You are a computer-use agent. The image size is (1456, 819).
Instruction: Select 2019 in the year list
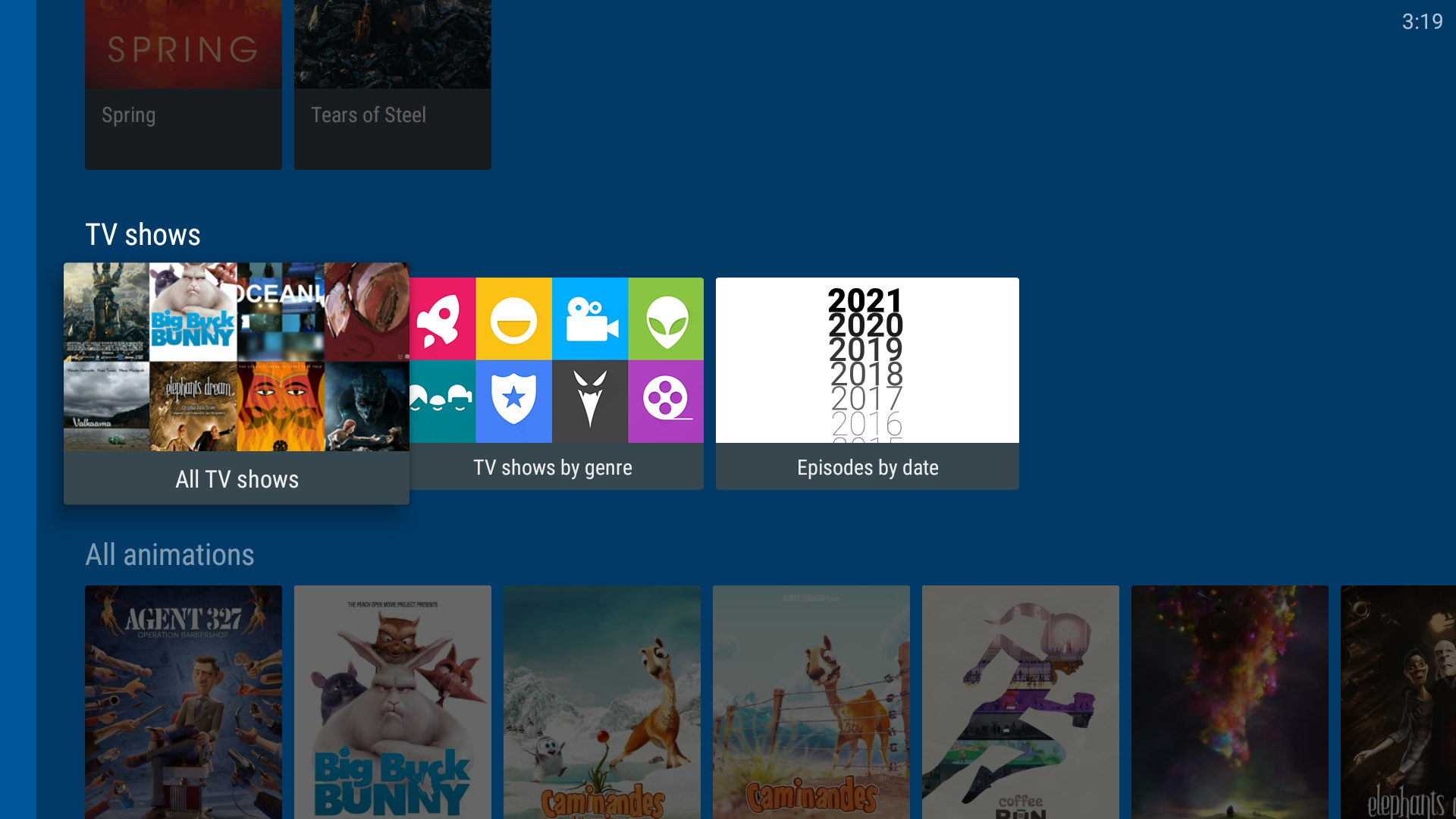click(x=866, y=350)
